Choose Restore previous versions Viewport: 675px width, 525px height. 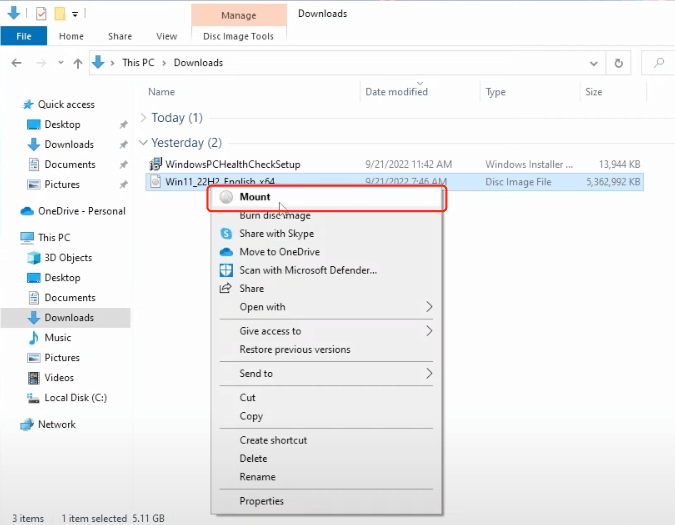point(326,349)
